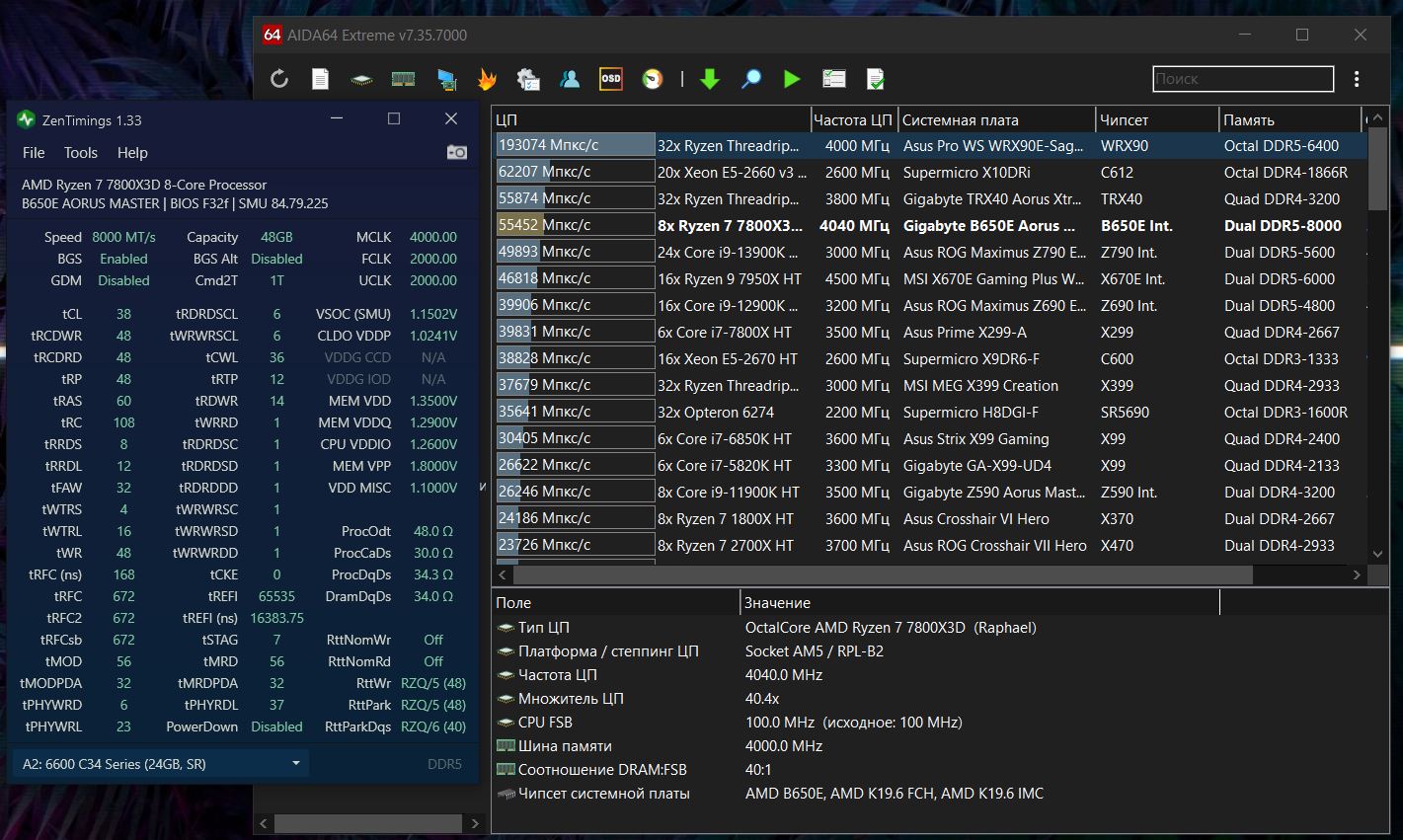
Task: Click the Тип ЦП field row
Action: (939, 627)
